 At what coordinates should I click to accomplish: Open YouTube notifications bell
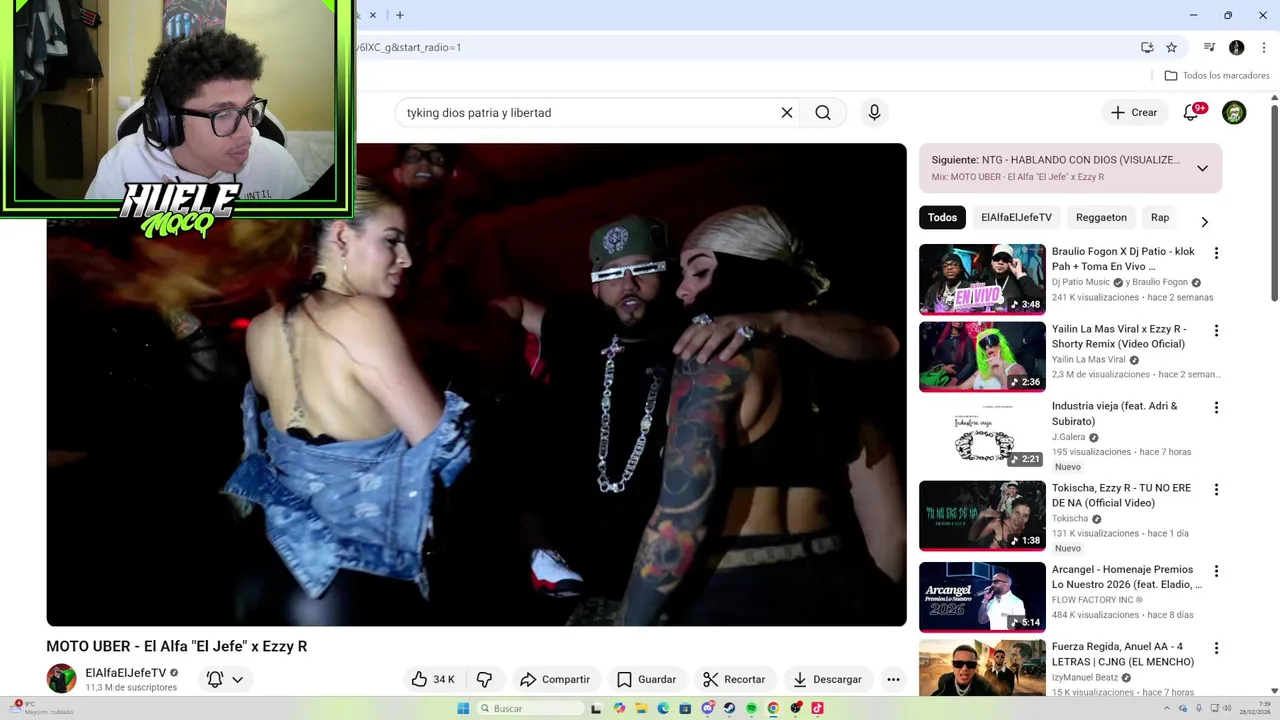[x=1191, y=113]
